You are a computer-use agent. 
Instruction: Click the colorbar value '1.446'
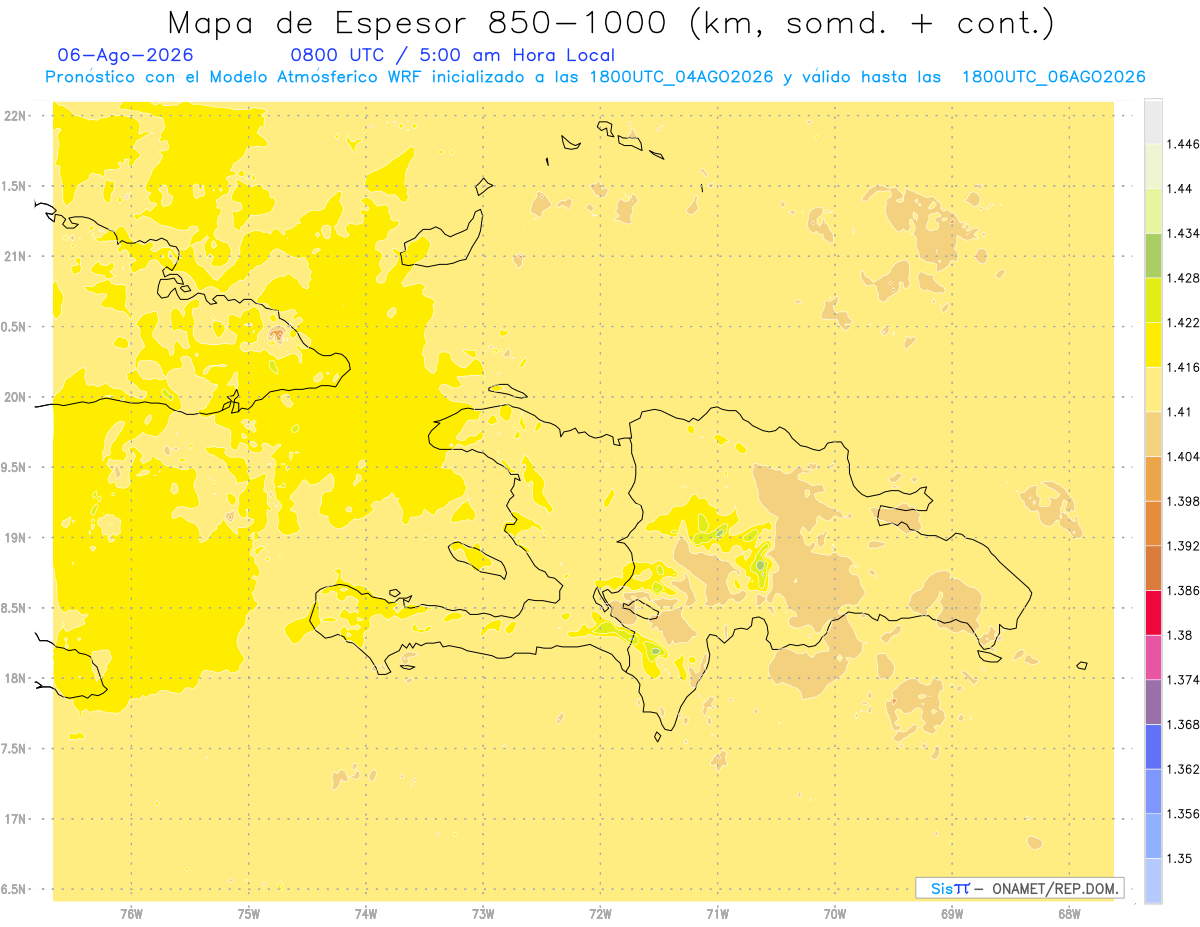[x=1185, y=144]
